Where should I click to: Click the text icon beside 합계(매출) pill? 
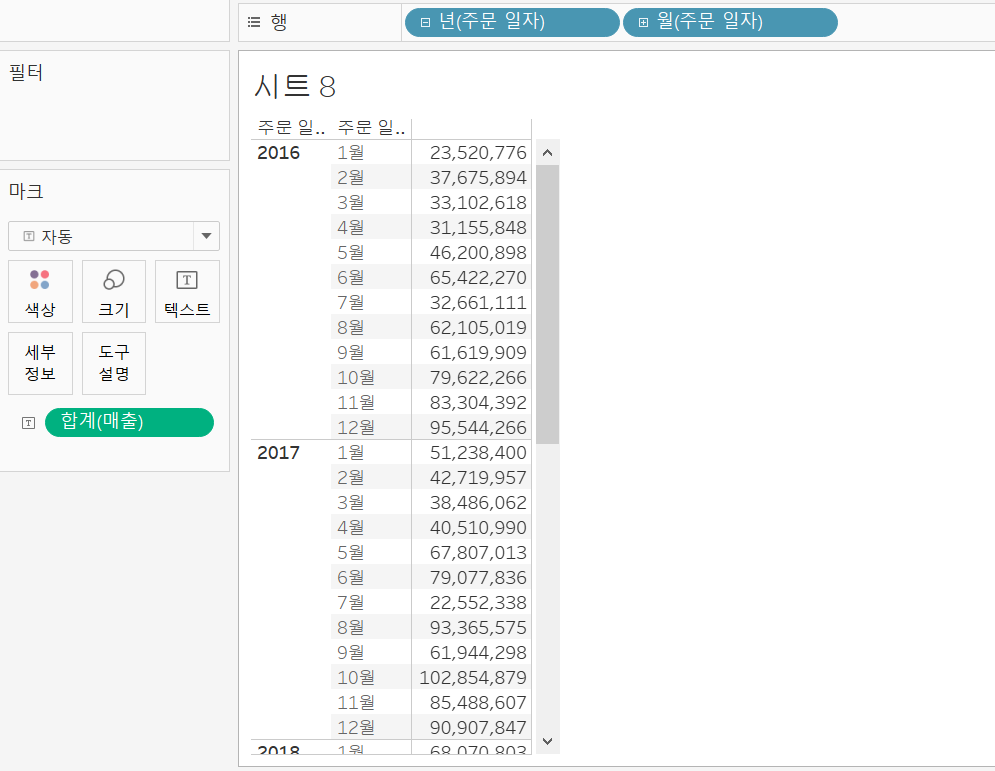click(29, 423)
